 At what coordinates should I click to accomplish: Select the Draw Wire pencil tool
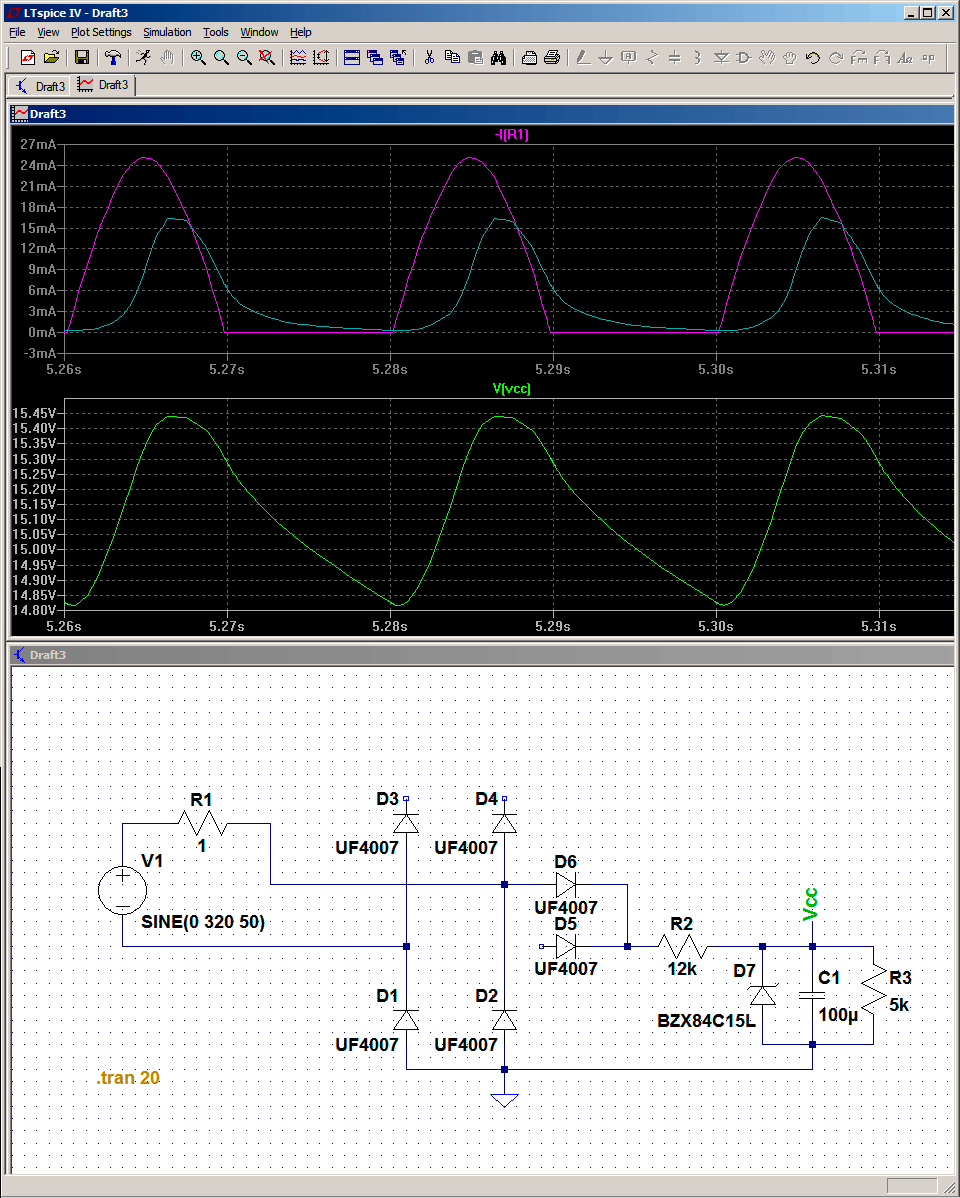tap(582, 57)
